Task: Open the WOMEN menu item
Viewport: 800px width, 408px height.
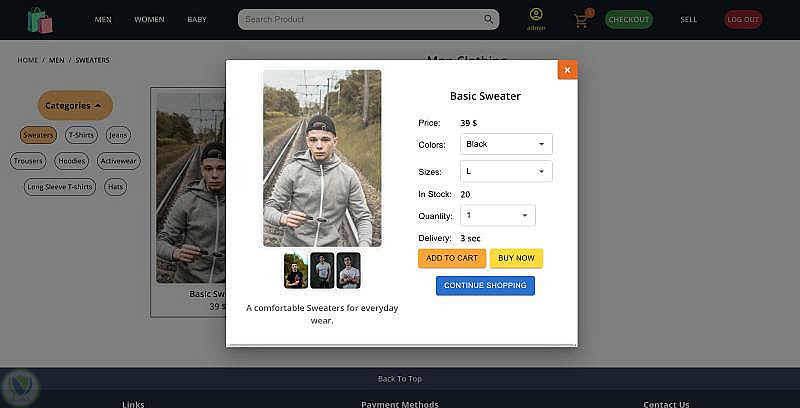Action: tap(149, 19)
